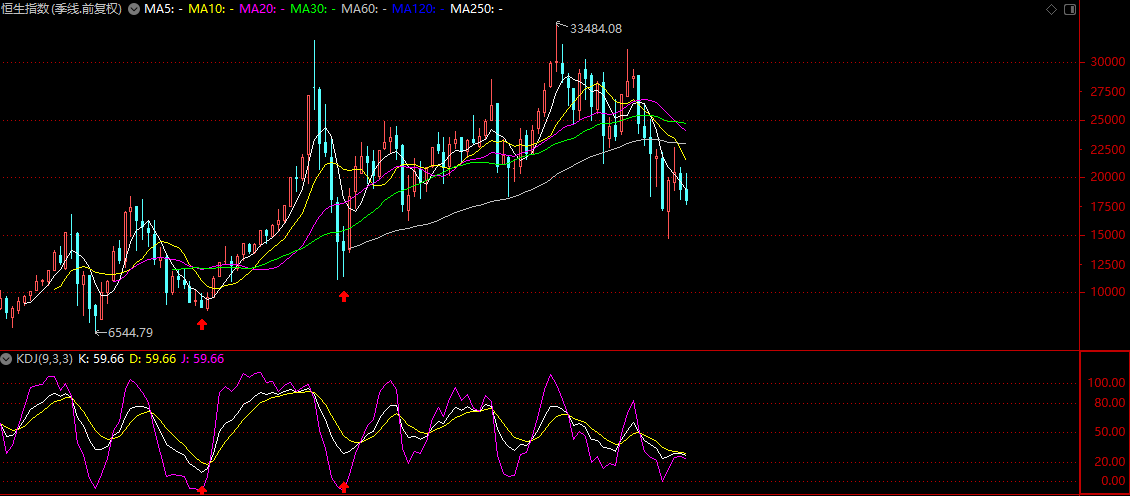Image resolution: width=1130 pixels, height=496 pixels.
Task: Toggle the side panel layout icon
Action: click(1070, 9)
